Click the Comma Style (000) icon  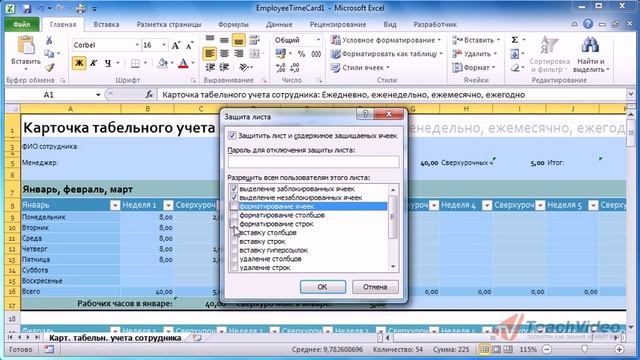click(316, 53)
